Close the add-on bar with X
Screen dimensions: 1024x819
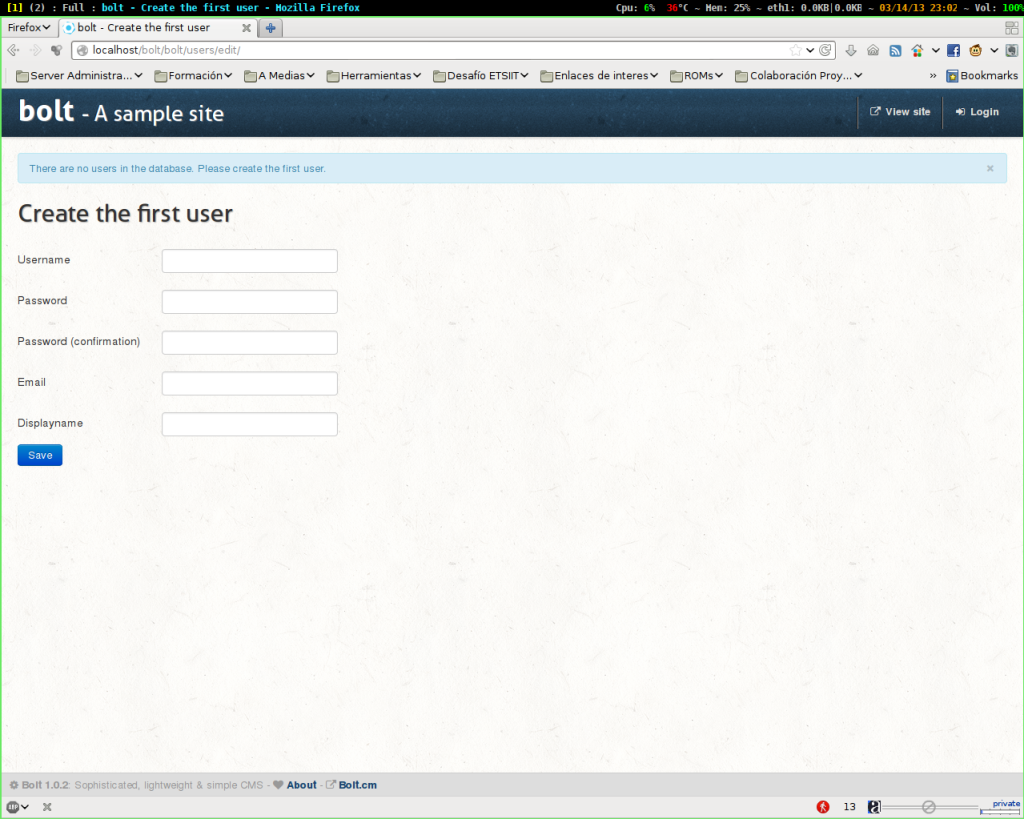pyautogui.click(x=47, y=807)
